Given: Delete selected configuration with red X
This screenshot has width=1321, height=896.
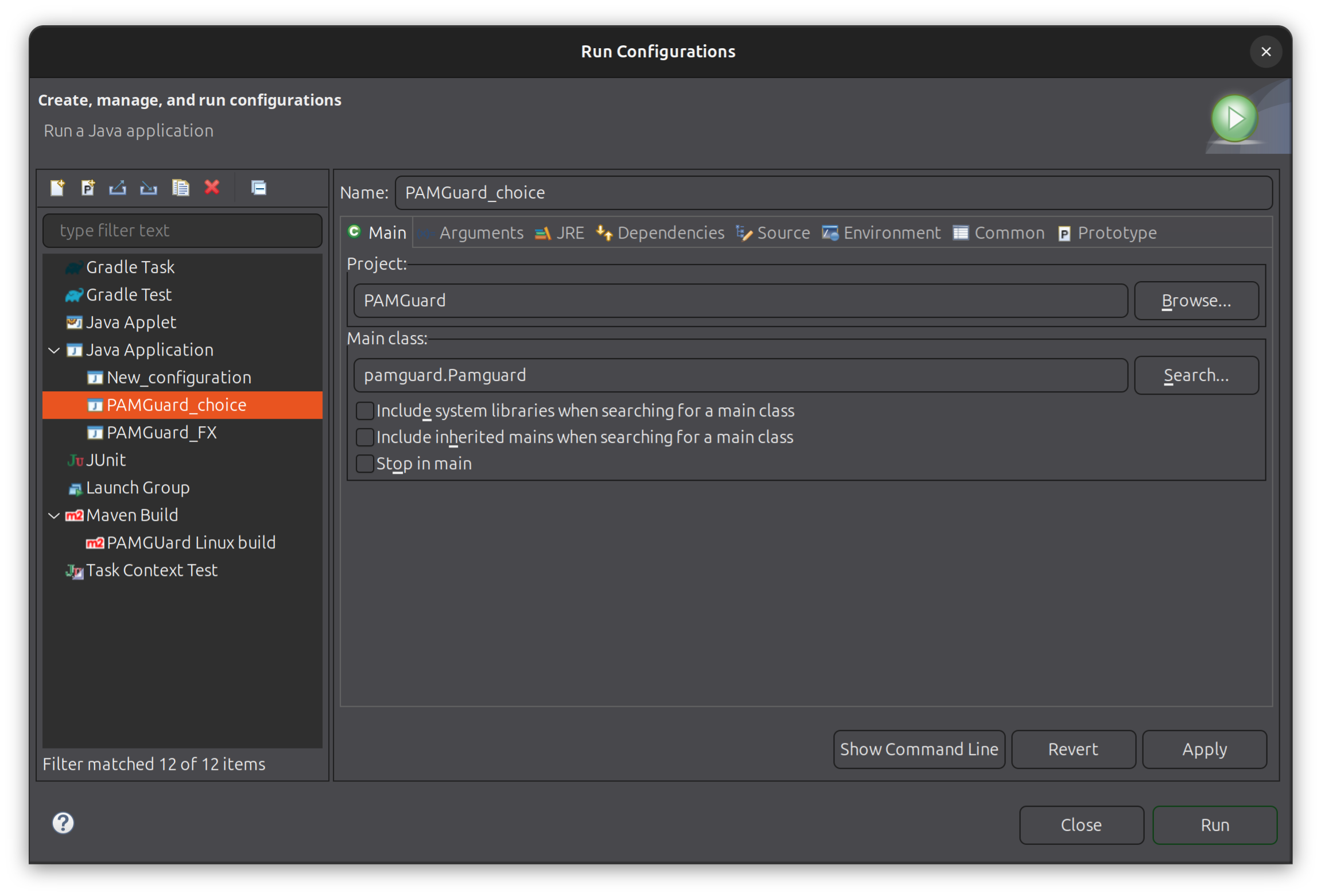Looking at the screenshot, I should [x=212, y=187].
